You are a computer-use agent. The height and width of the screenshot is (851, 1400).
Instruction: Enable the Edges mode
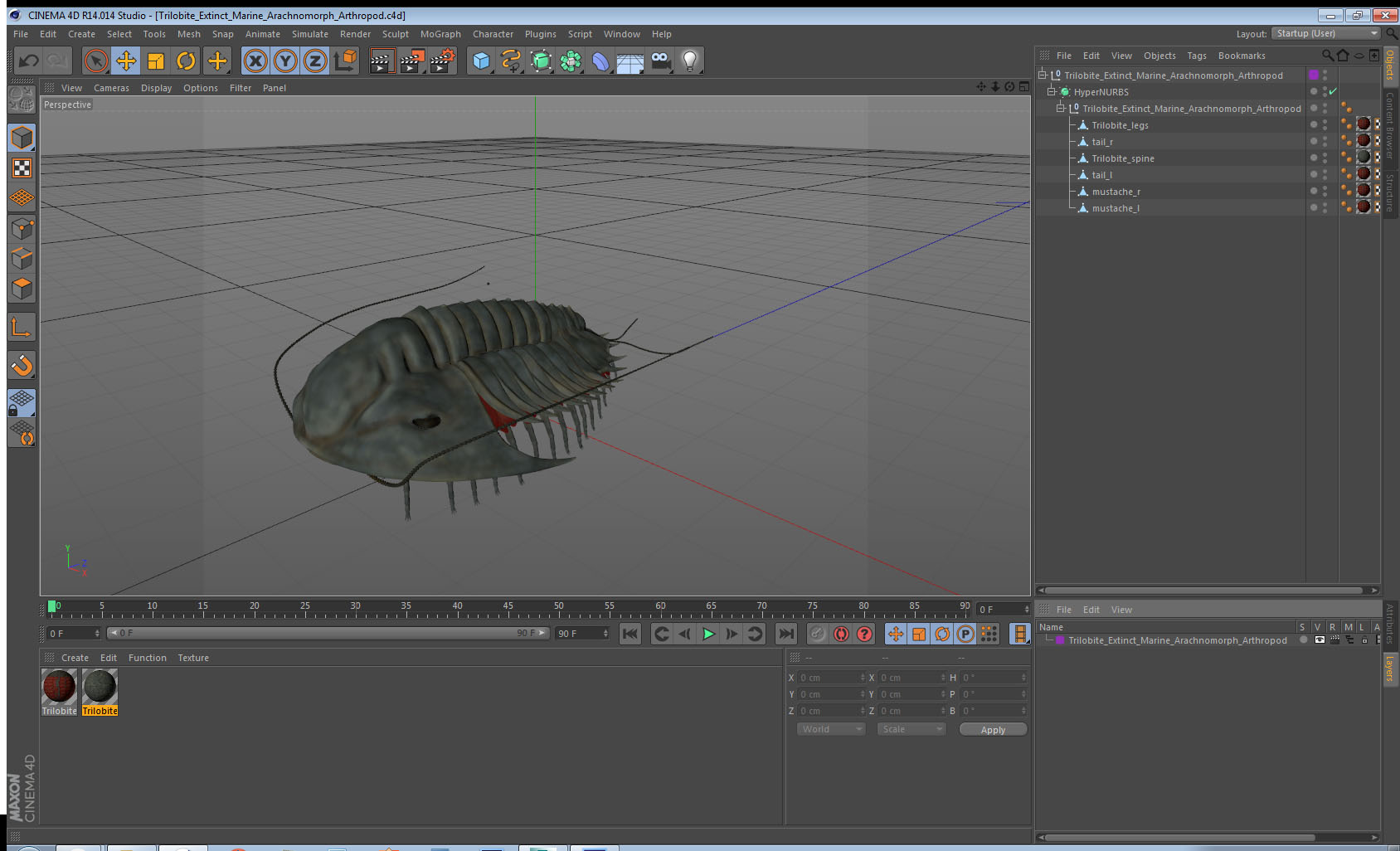22,258
